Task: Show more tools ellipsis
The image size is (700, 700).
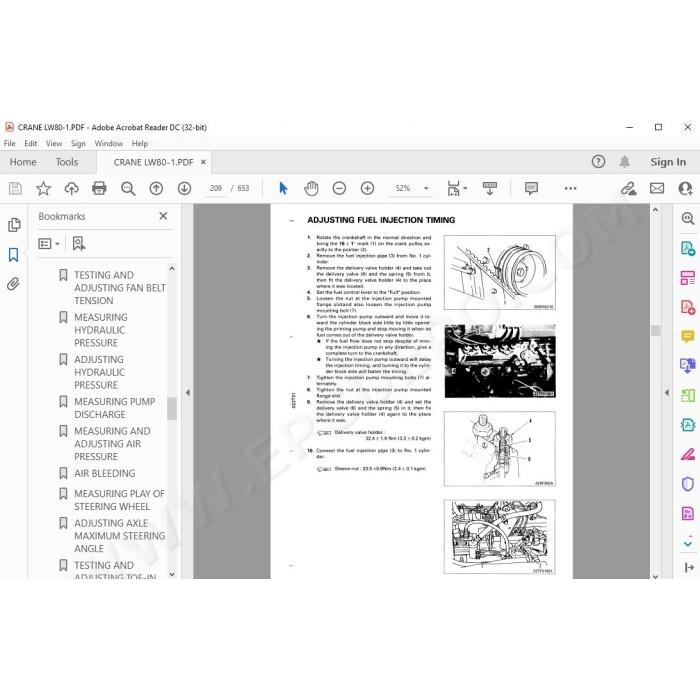Action: [571, 188]
